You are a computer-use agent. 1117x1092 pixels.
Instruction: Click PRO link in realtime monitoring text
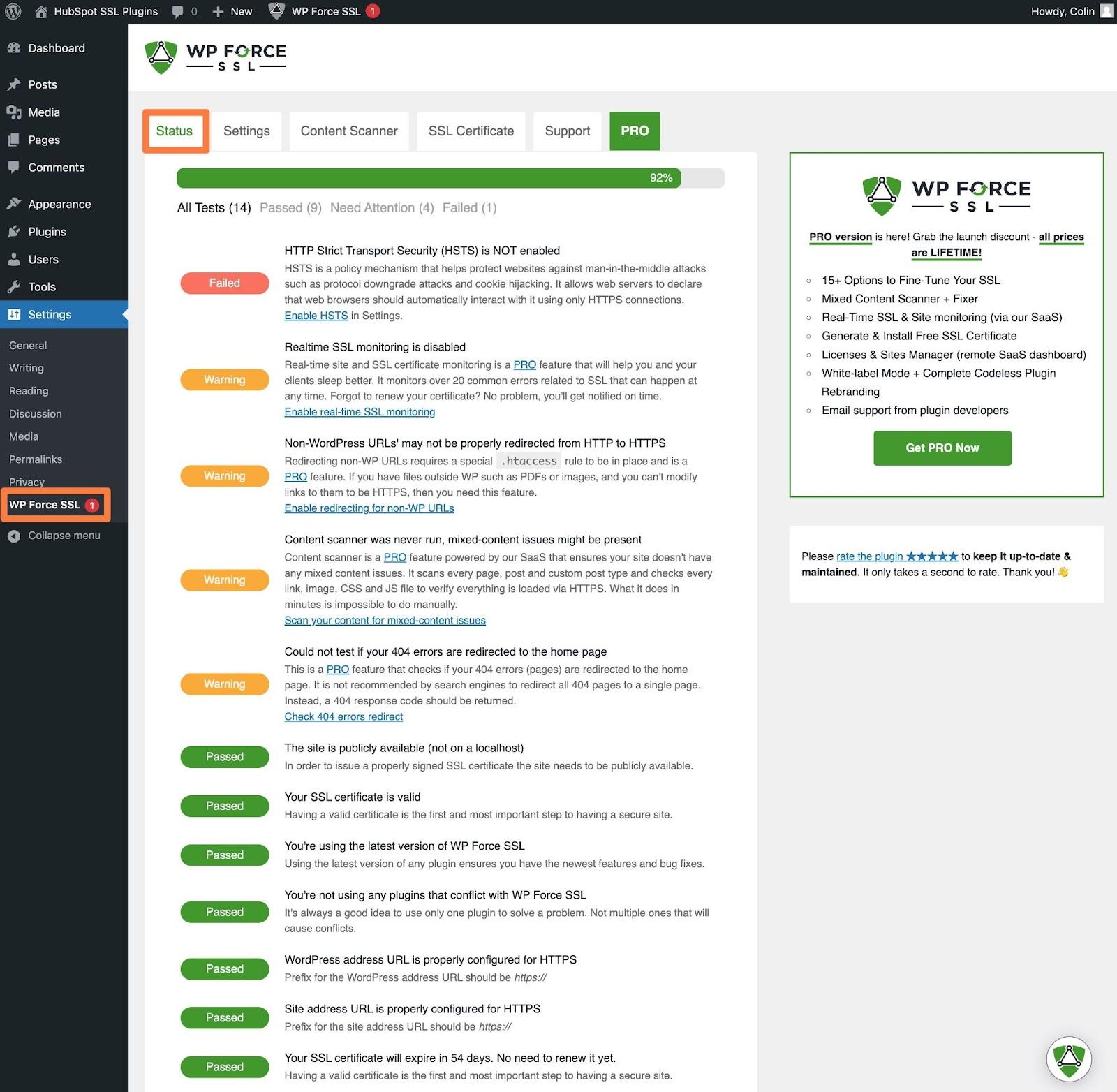point(525,364)
